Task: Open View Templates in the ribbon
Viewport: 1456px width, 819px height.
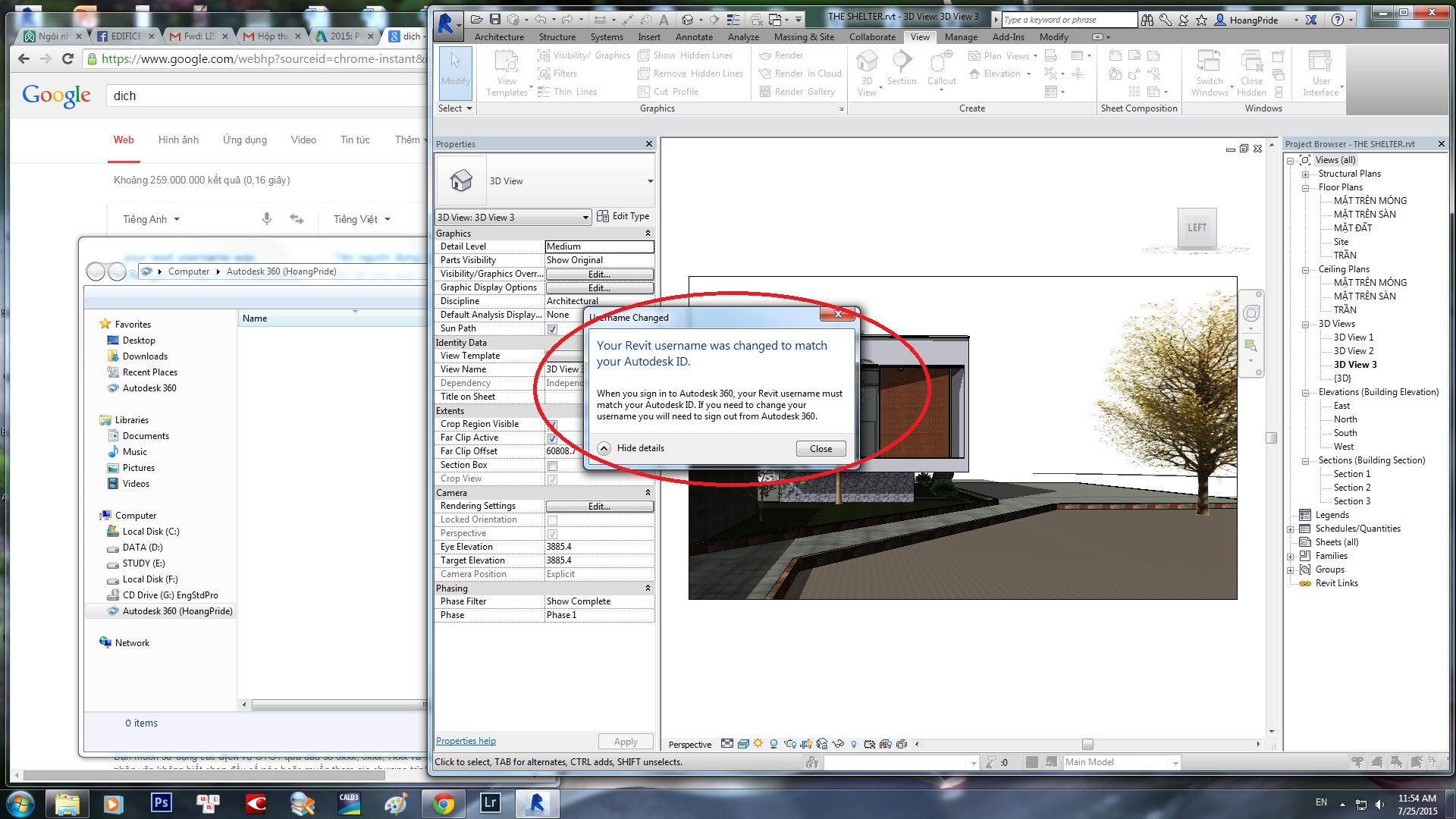Action: coord(507,73)
